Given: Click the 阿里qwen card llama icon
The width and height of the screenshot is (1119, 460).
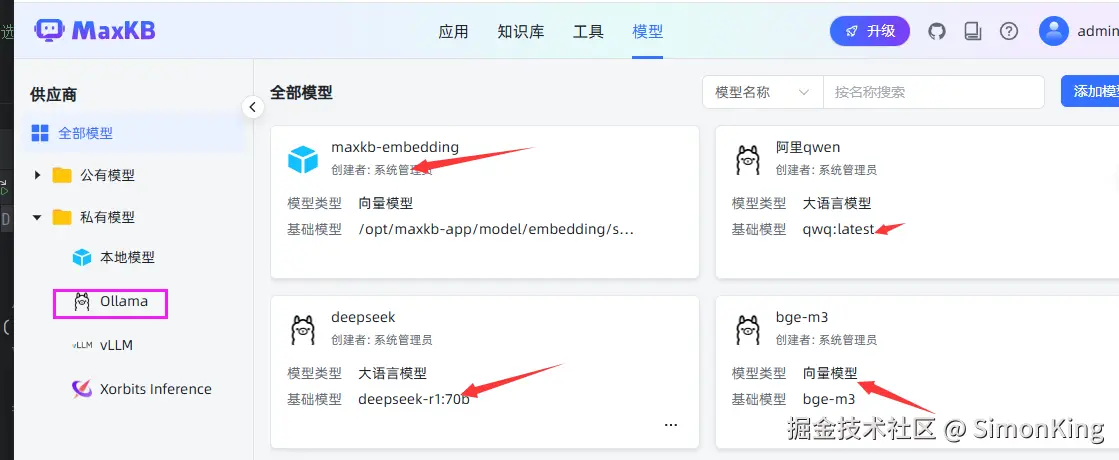Looking at the screenshot, I should tap(747, 160).
